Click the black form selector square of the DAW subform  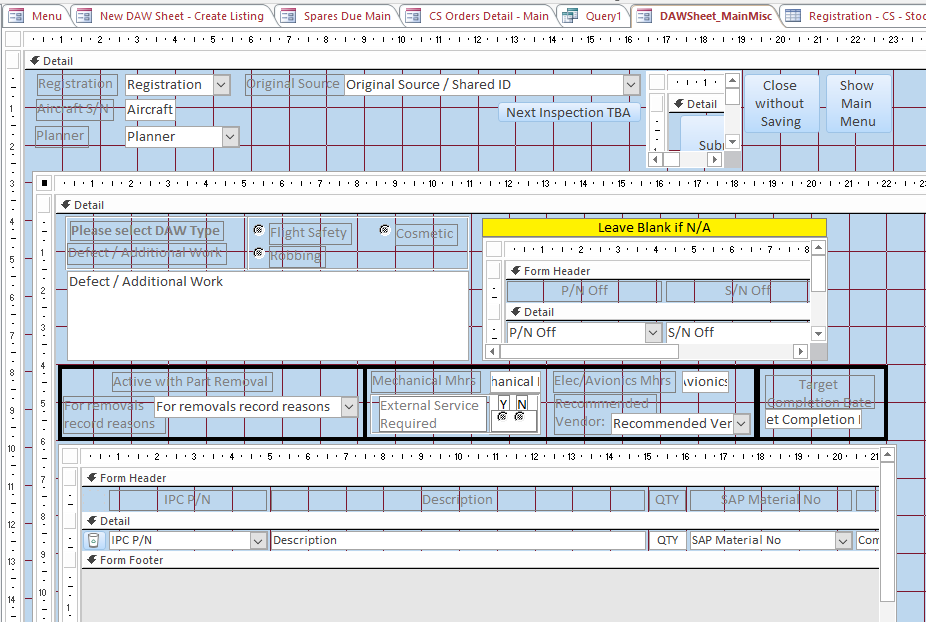pyautogui.click(x=44, y=183)
